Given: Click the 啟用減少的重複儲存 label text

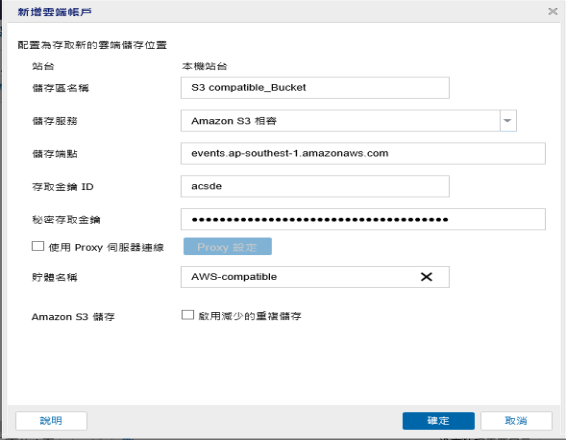Looking at the screenshot, I should click(250, 316).
